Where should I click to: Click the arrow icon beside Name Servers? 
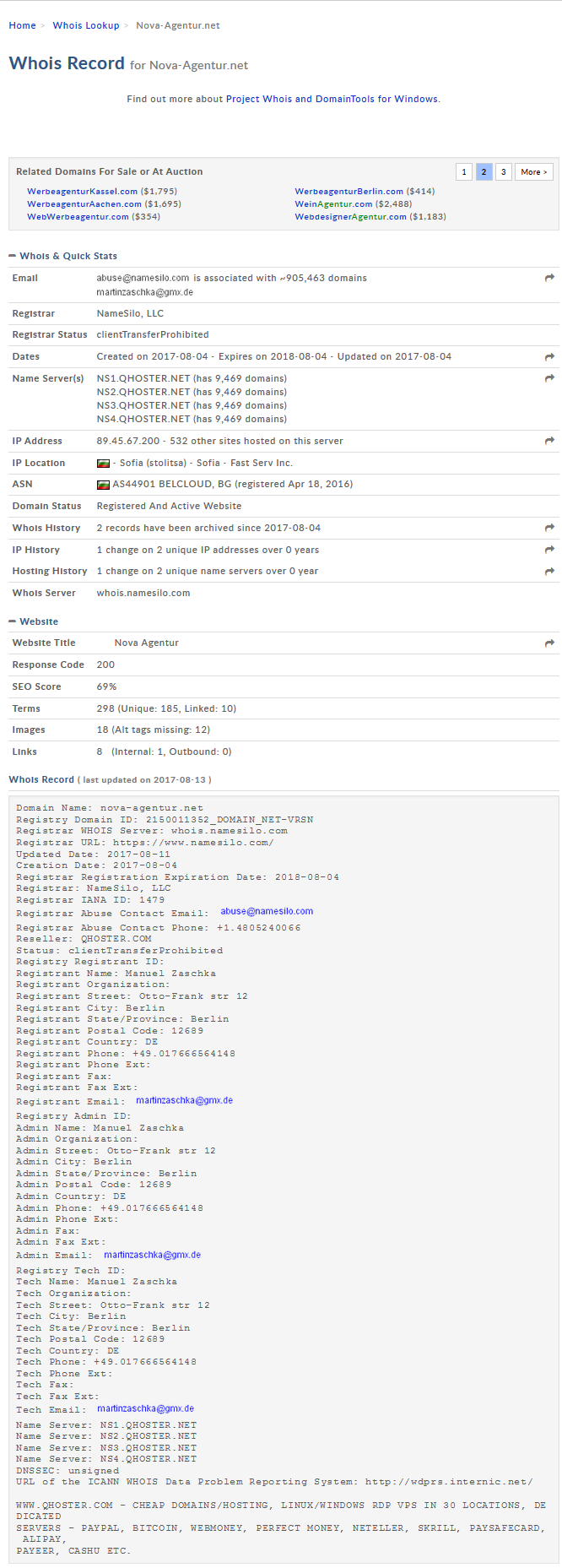click(x=549, y=378)
